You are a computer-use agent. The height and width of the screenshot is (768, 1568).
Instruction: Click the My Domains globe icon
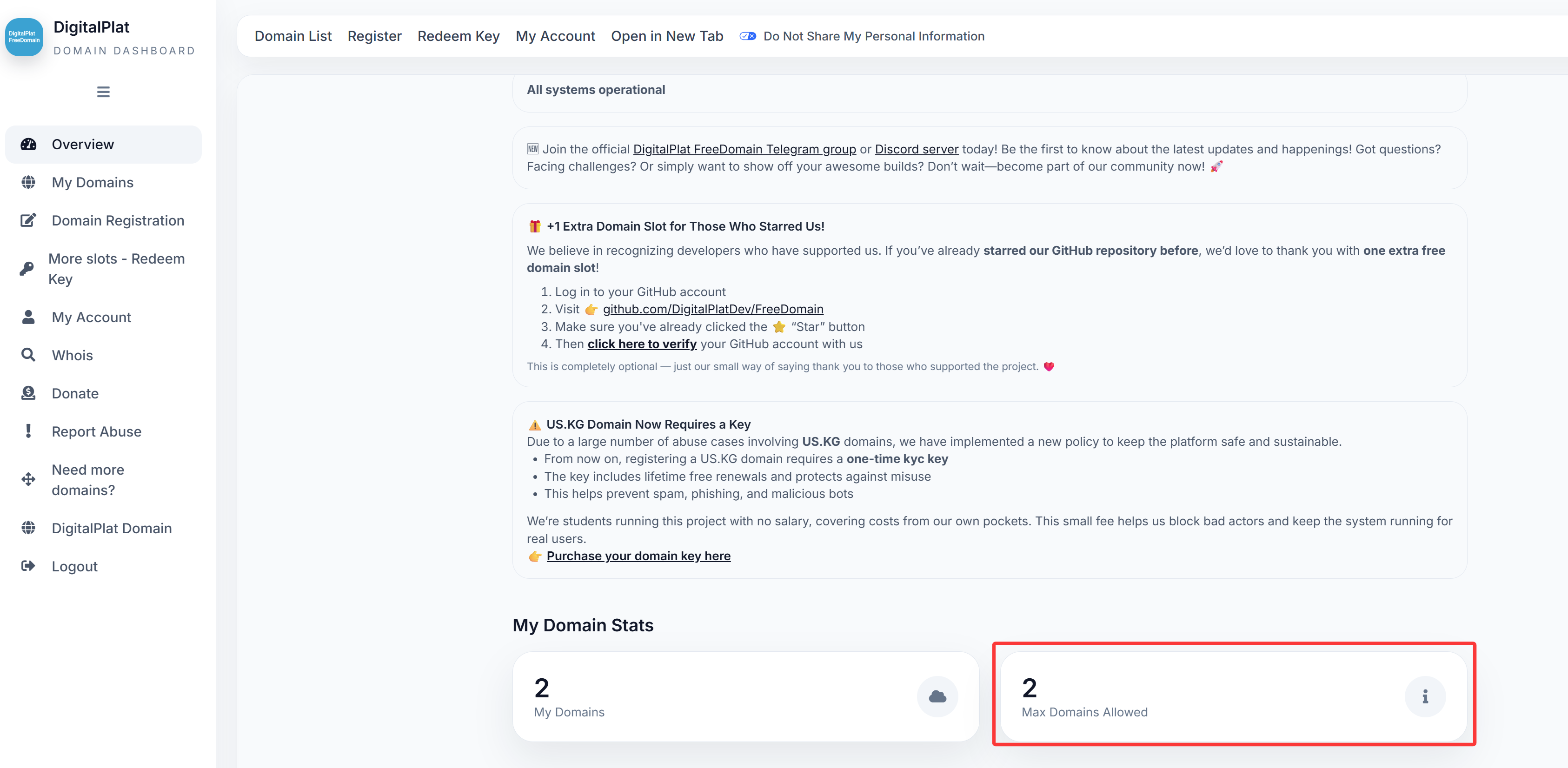tap(29, 183)
